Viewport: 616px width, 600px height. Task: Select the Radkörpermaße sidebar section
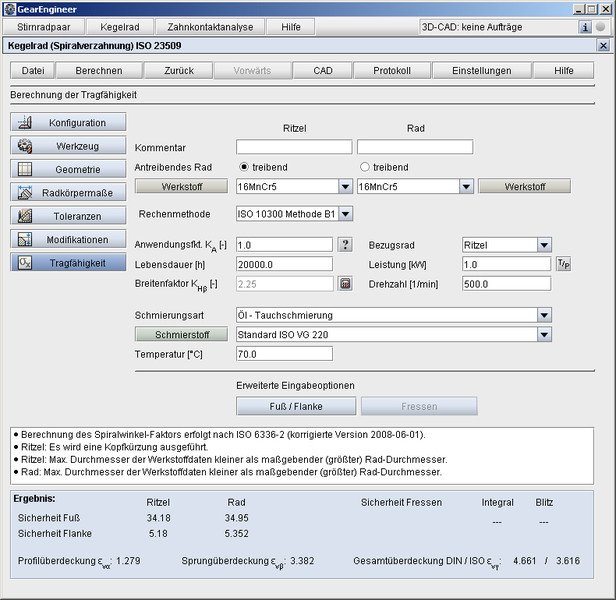click(68, 192)
